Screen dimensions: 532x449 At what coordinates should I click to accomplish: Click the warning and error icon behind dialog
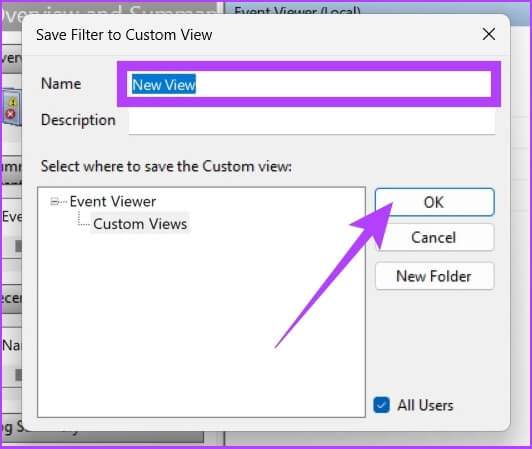12,107
